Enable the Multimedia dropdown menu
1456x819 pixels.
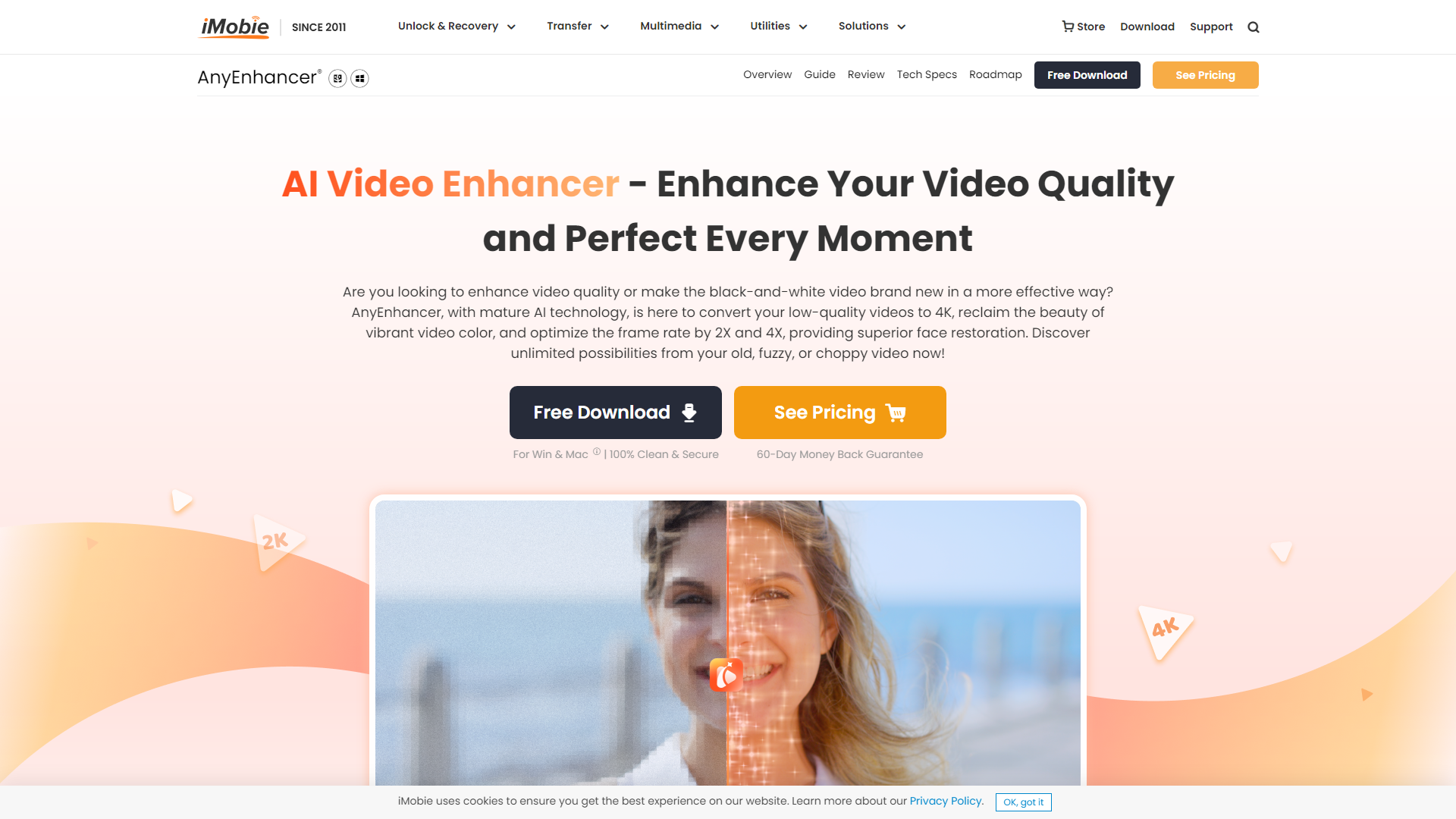click(x=679, y=27)
